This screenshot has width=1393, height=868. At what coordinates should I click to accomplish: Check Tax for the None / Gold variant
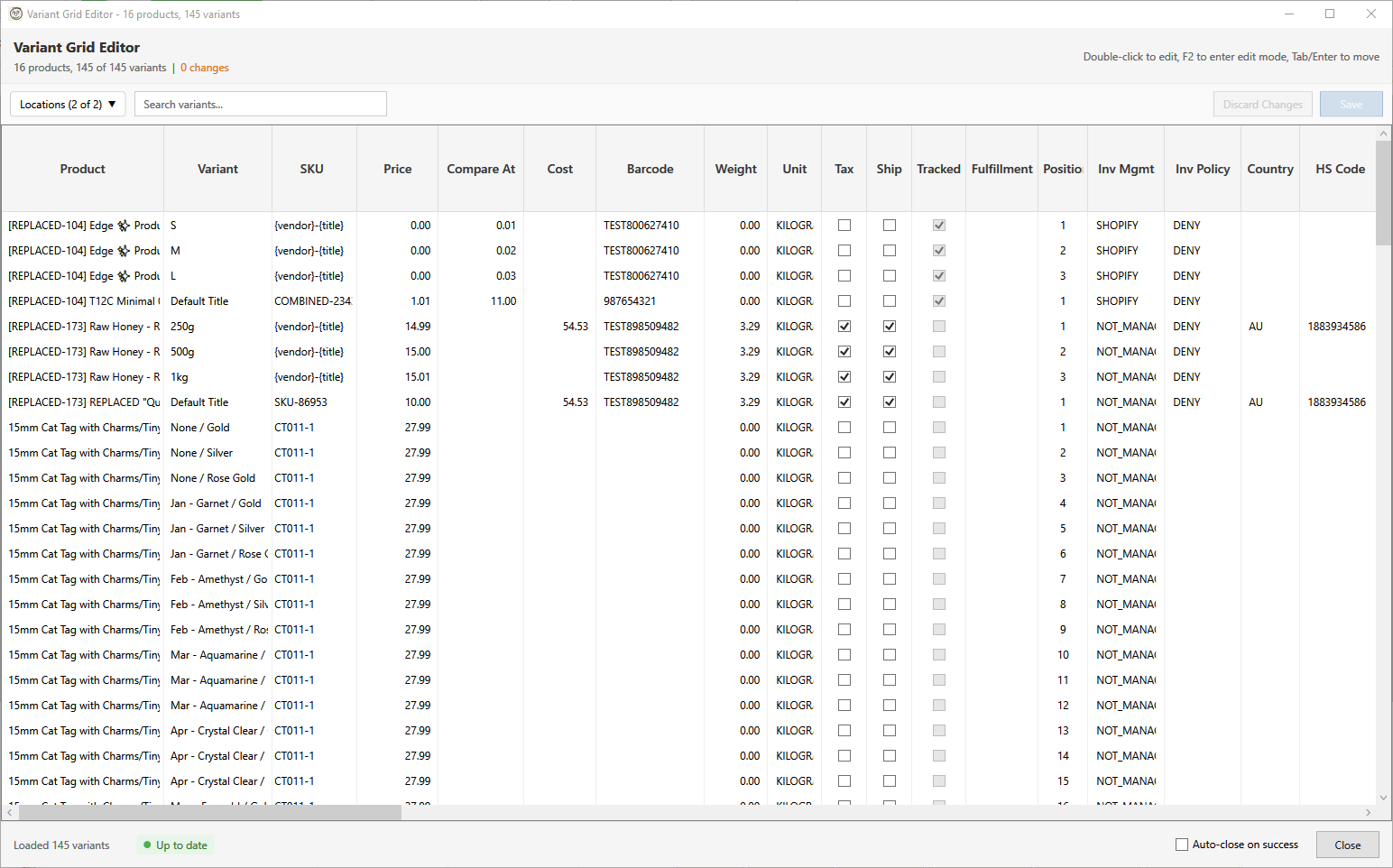tap(844, 427)
